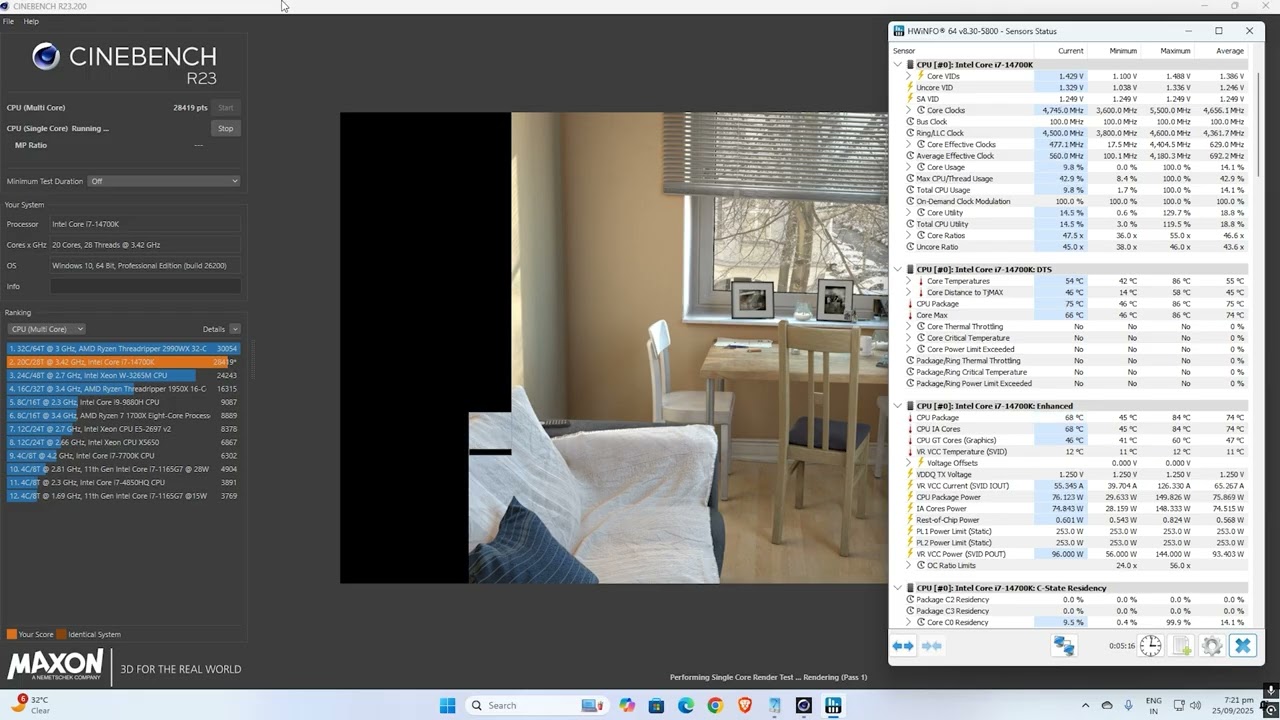Select the Intel Xeon W-3265M ranking bar
Image resolution: width=1280 pixels, height=720 pixels.
pyautogui.click(x=123, y=375)
